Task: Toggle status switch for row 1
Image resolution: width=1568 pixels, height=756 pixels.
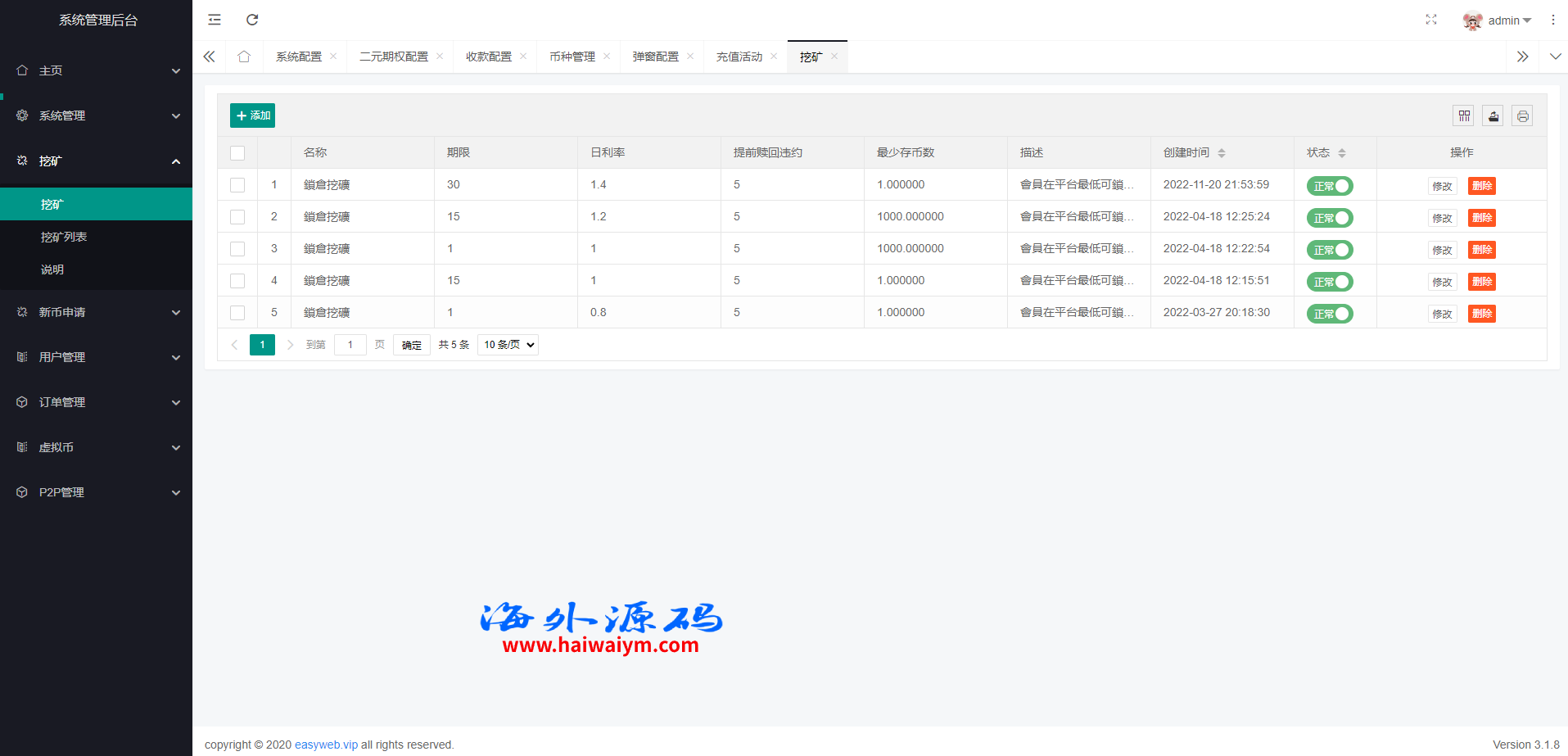Action: pyautogui.click(x=1330, y=186)
